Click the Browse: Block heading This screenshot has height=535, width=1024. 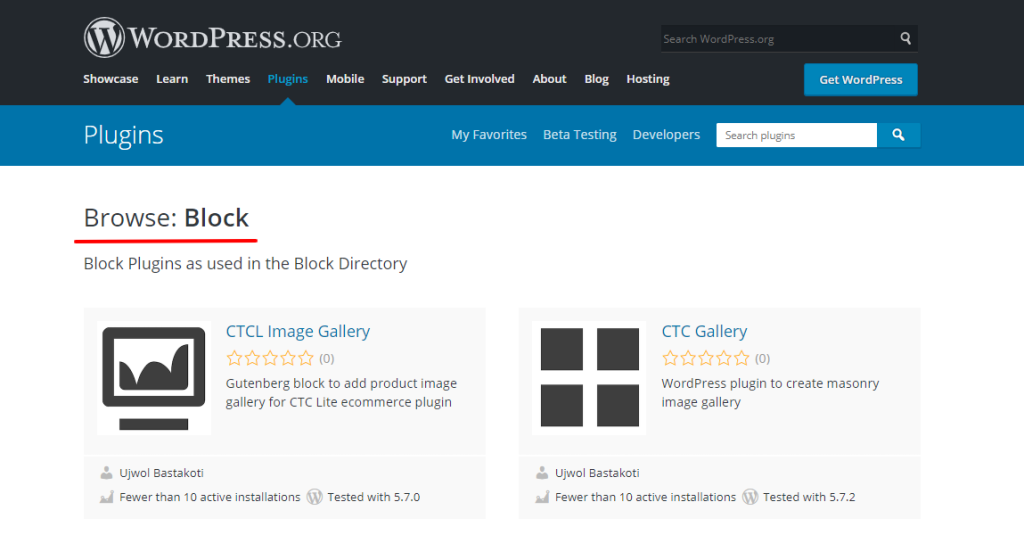coord(166,218)
